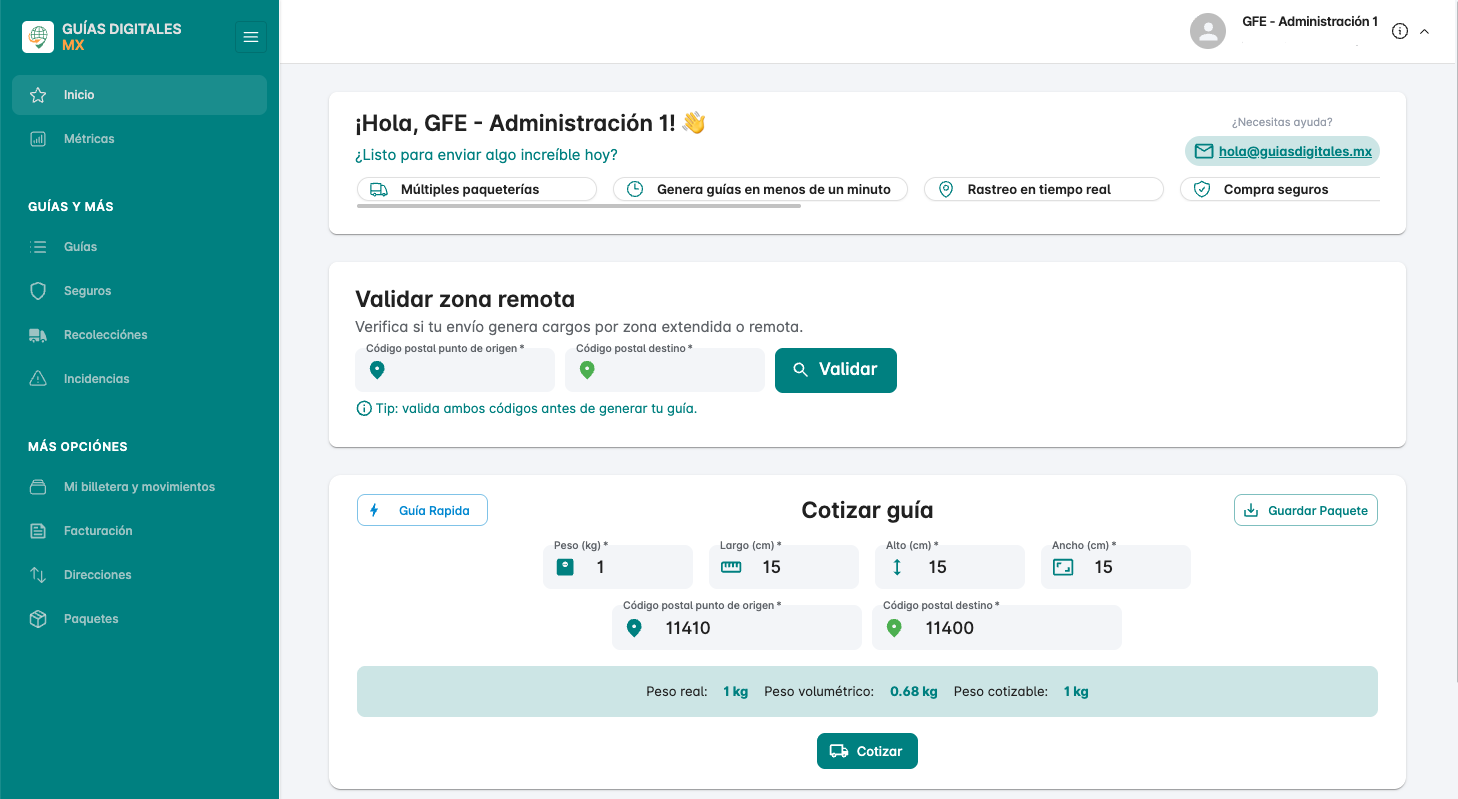Screen dimensions: 1458x799
Task: Click the box icon beside Paquetes
Action: tap(38, 619)
